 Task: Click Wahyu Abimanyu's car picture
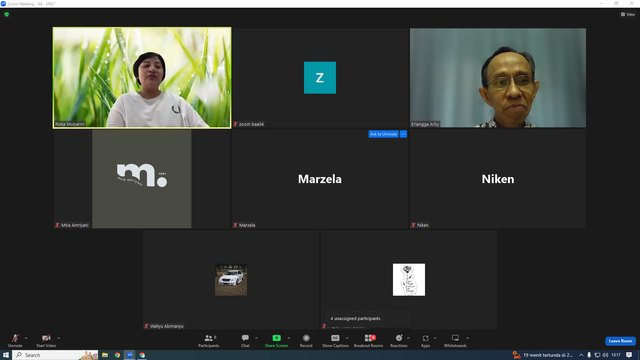click(231, 280)
